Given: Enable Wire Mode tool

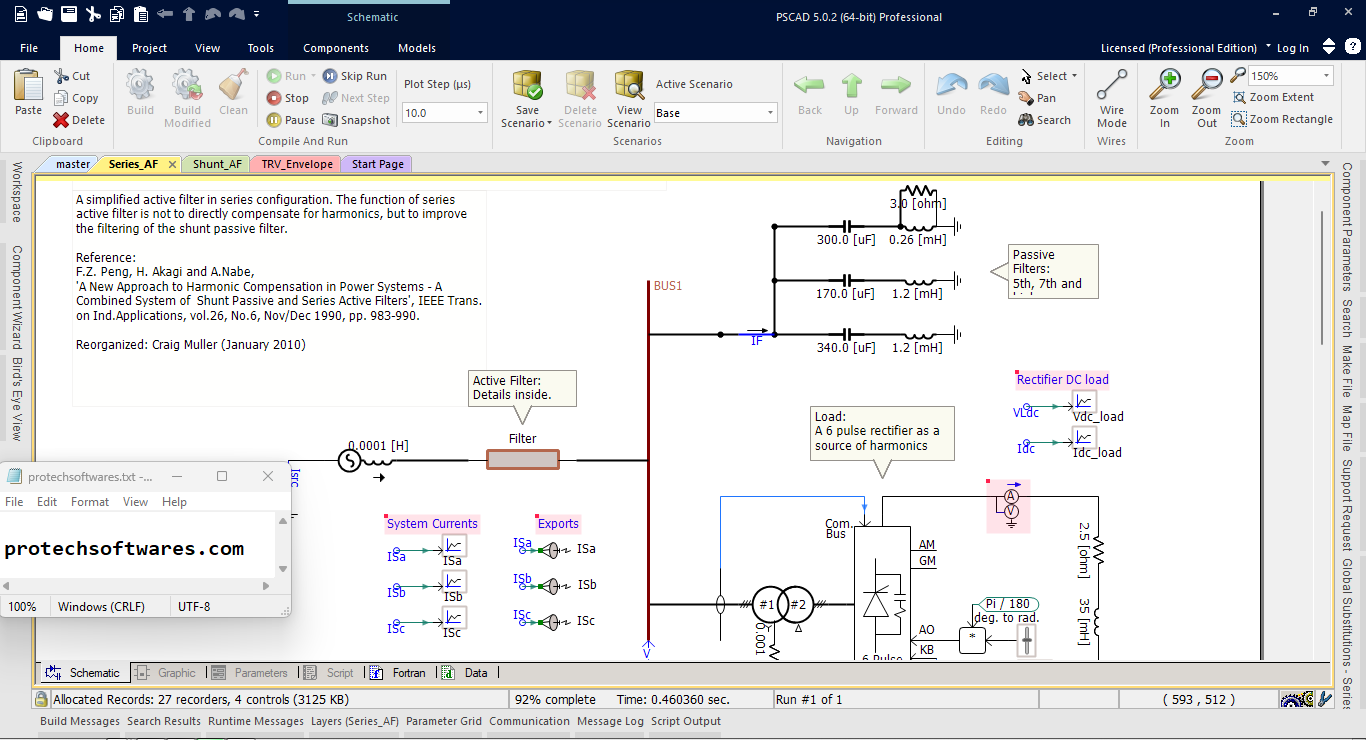Looking at the screenshot, I should click(x=1112, y=98).
